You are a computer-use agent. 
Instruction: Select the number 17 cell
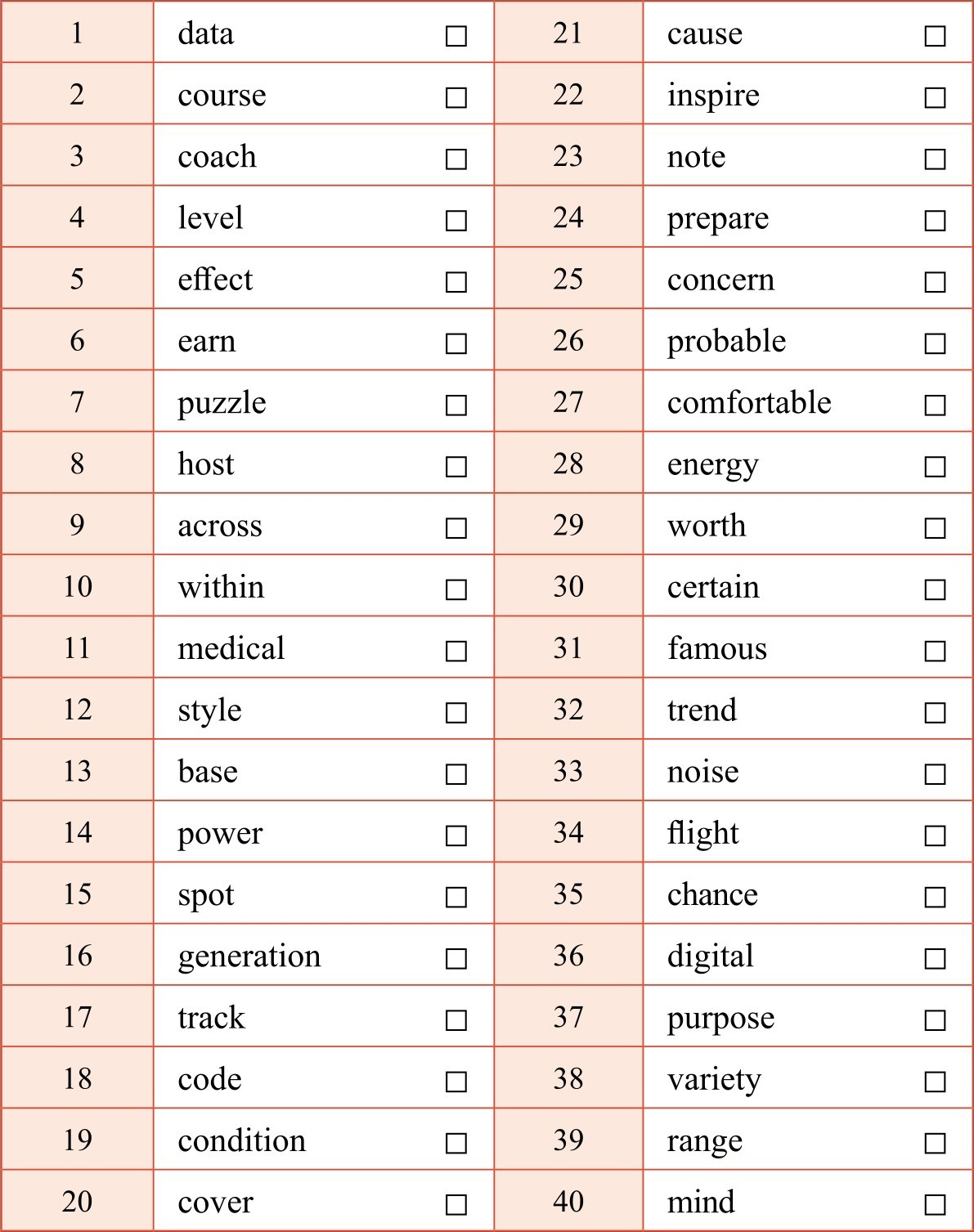pos(78,1017)
